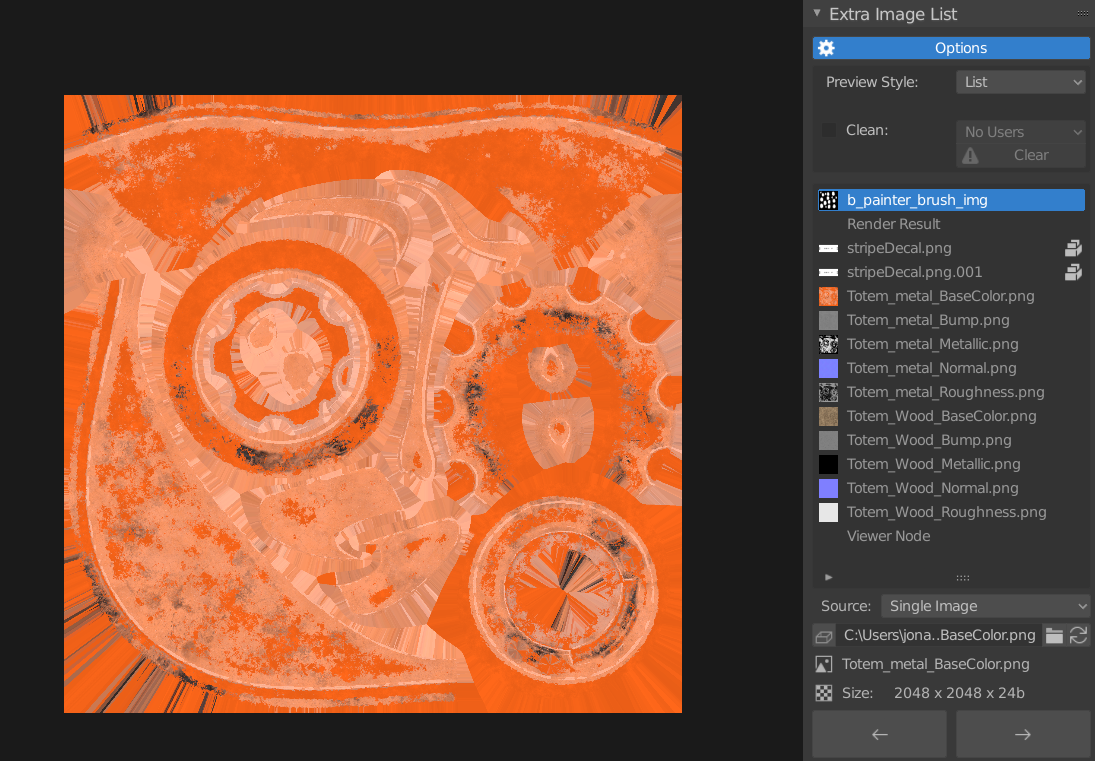The height and width of the screenshot is (761, 1095).
Task: Click the file path field showing BaseColor.png
Action: click(939, 635)
